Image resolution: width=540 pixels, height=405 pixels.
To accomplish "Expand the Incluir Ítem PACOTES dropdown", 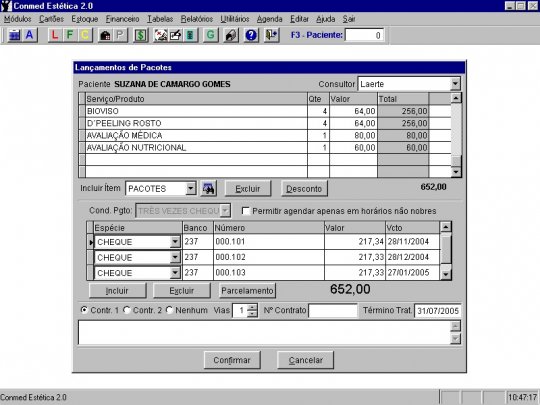I will click(x=190, y=188).
